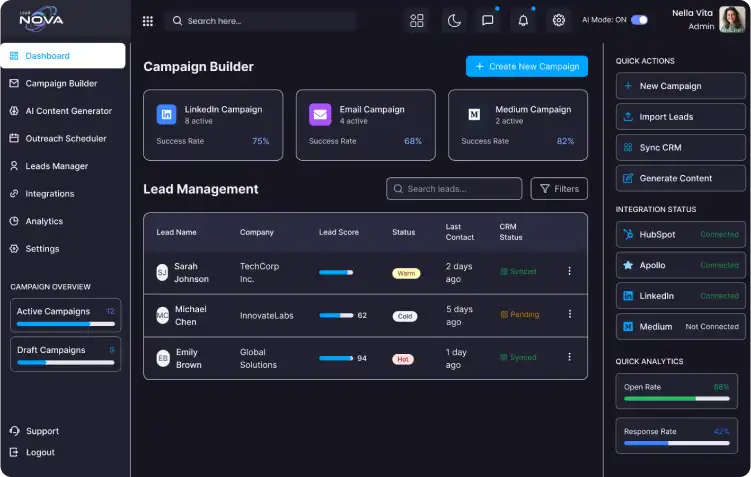751x477 pixels.
Task: Open Campaign Builder in the sidebar
Action: [x=63, y=83]
